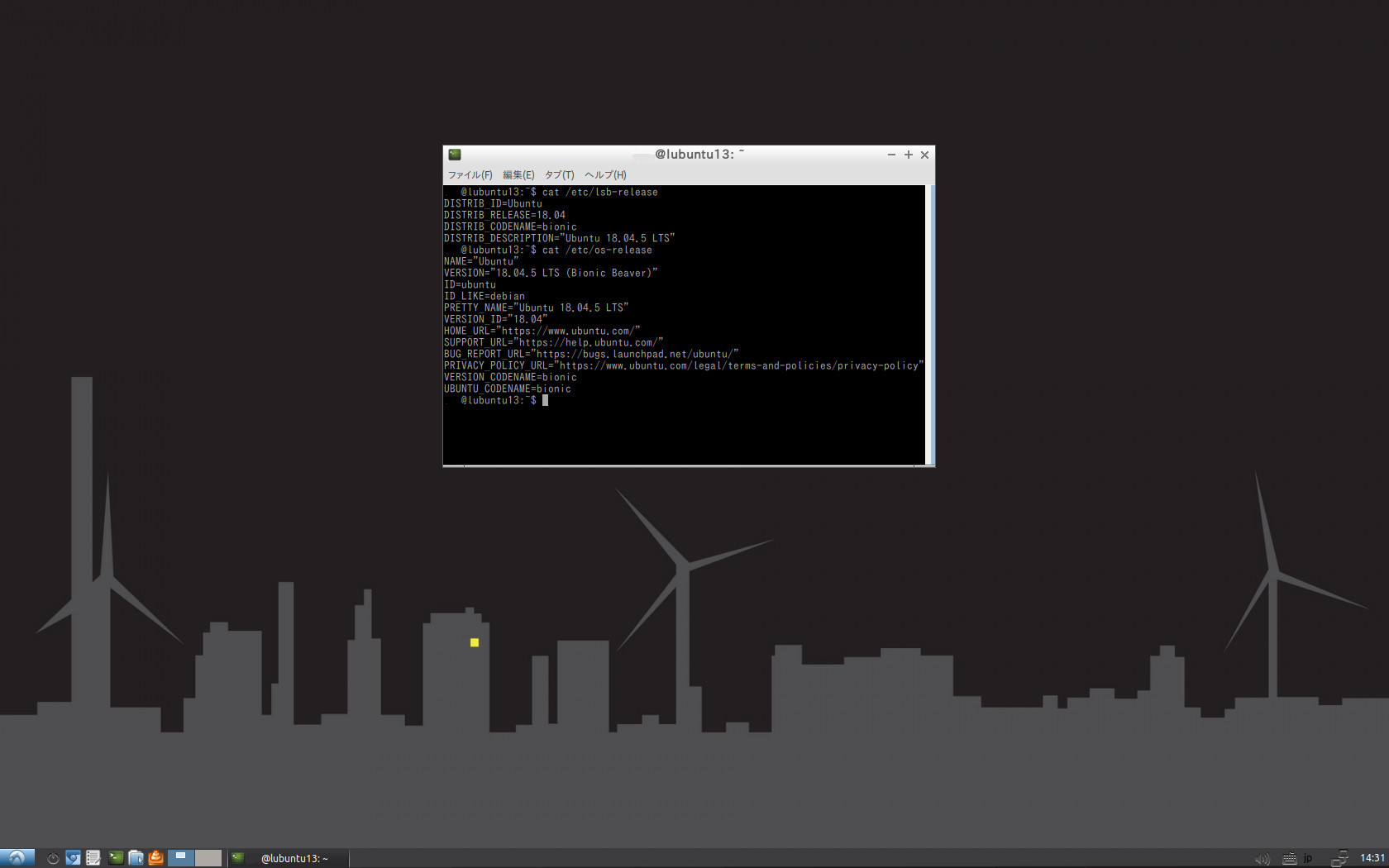Screen dimensions: 1389x868
Task: Click the VERSION_CODENAME=bionic line
Action: 510,377
